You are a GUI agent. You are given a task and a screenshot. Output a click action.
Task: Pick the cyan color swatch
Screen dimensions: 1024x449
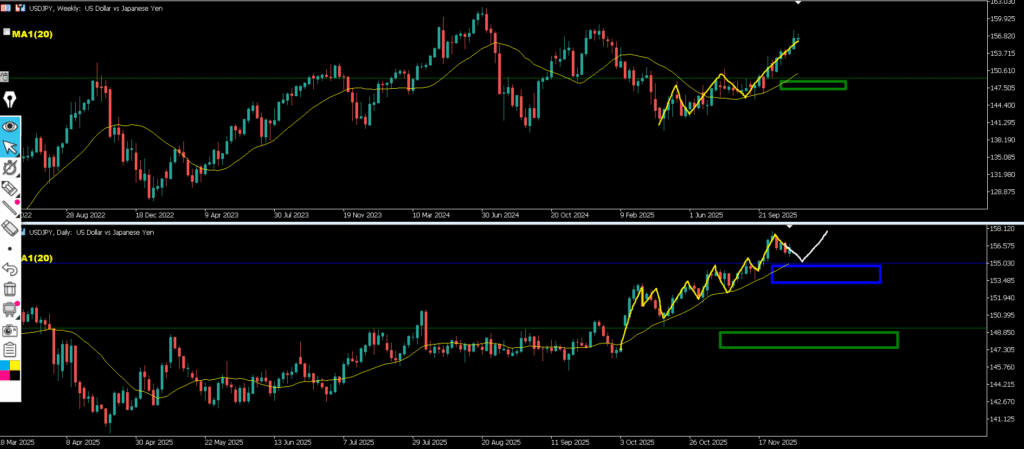point(5,368)
